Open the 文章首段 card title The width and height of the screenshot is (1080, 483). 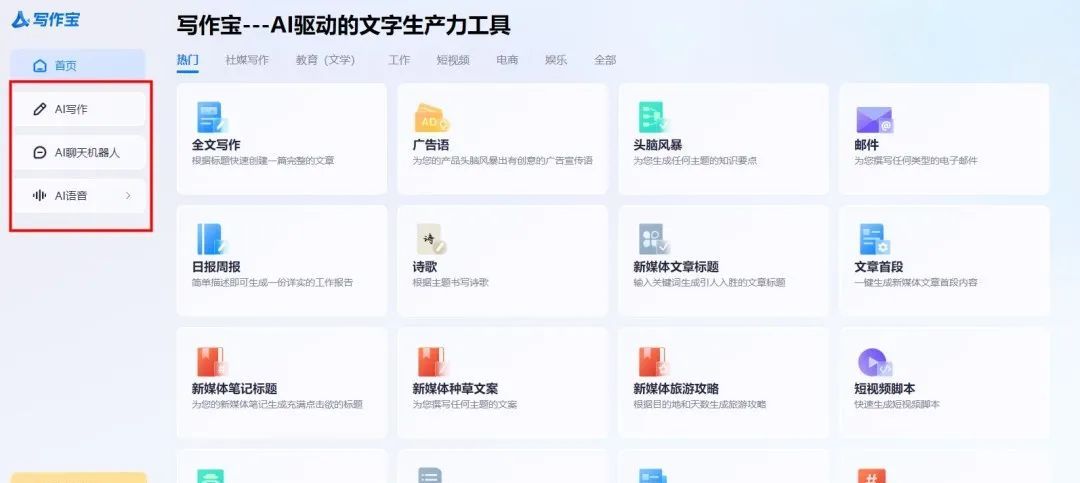click(879, 267)
